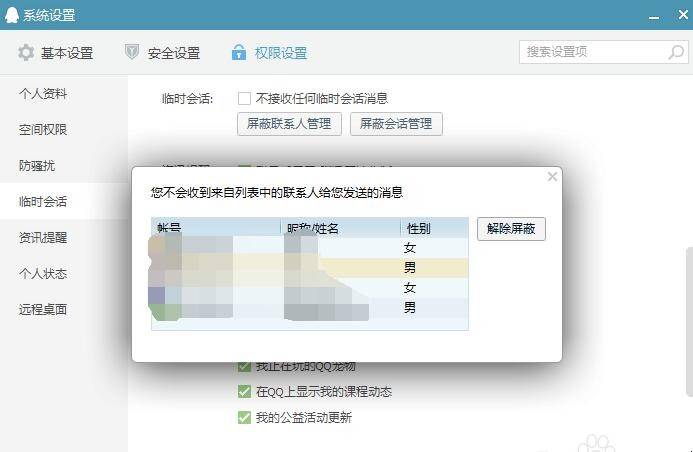Click the 屏蔽会话管理 button

tap(396, 124)
